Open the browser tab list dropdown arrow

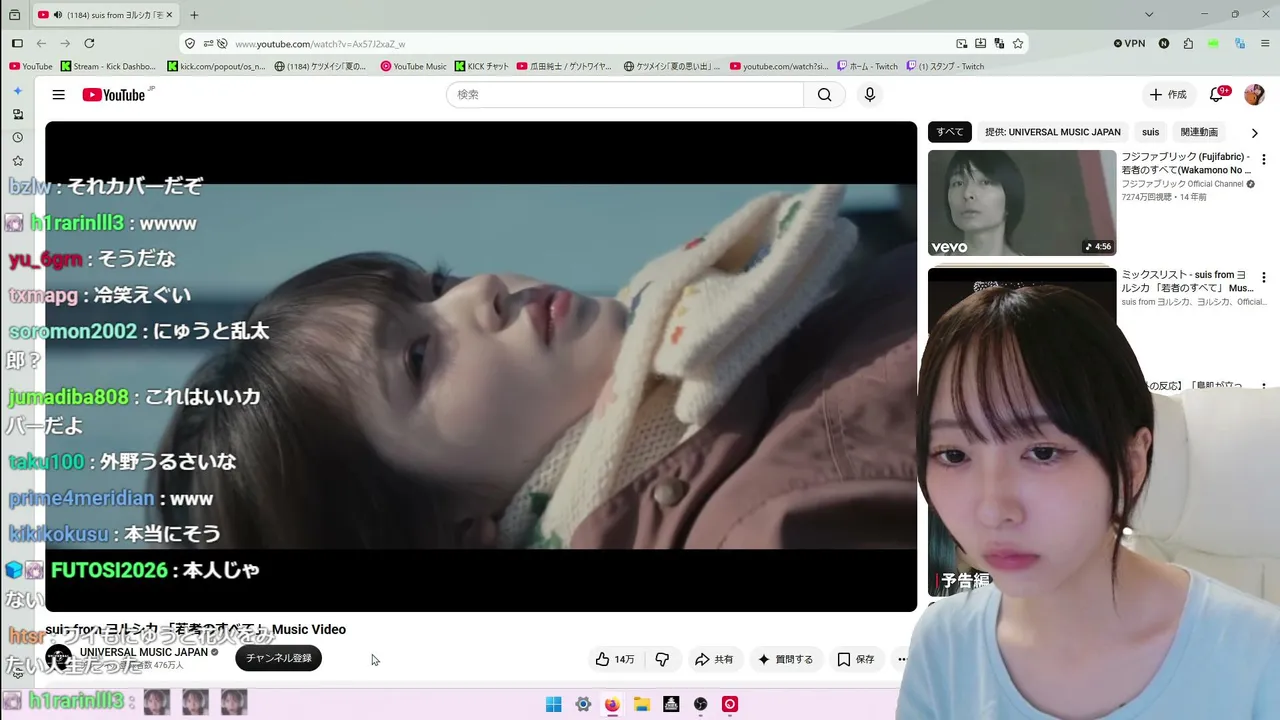coord(1149,15)
